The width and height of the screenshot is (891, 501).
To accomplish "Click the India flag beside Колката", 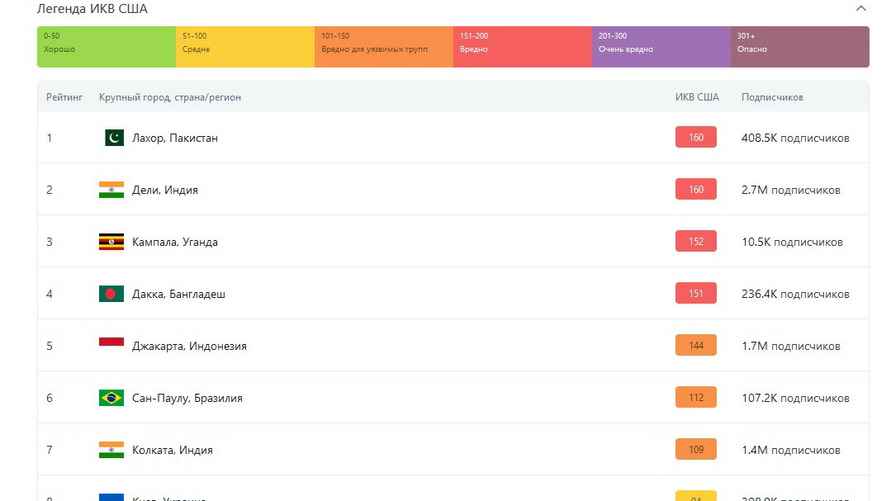I will [111, 450].
